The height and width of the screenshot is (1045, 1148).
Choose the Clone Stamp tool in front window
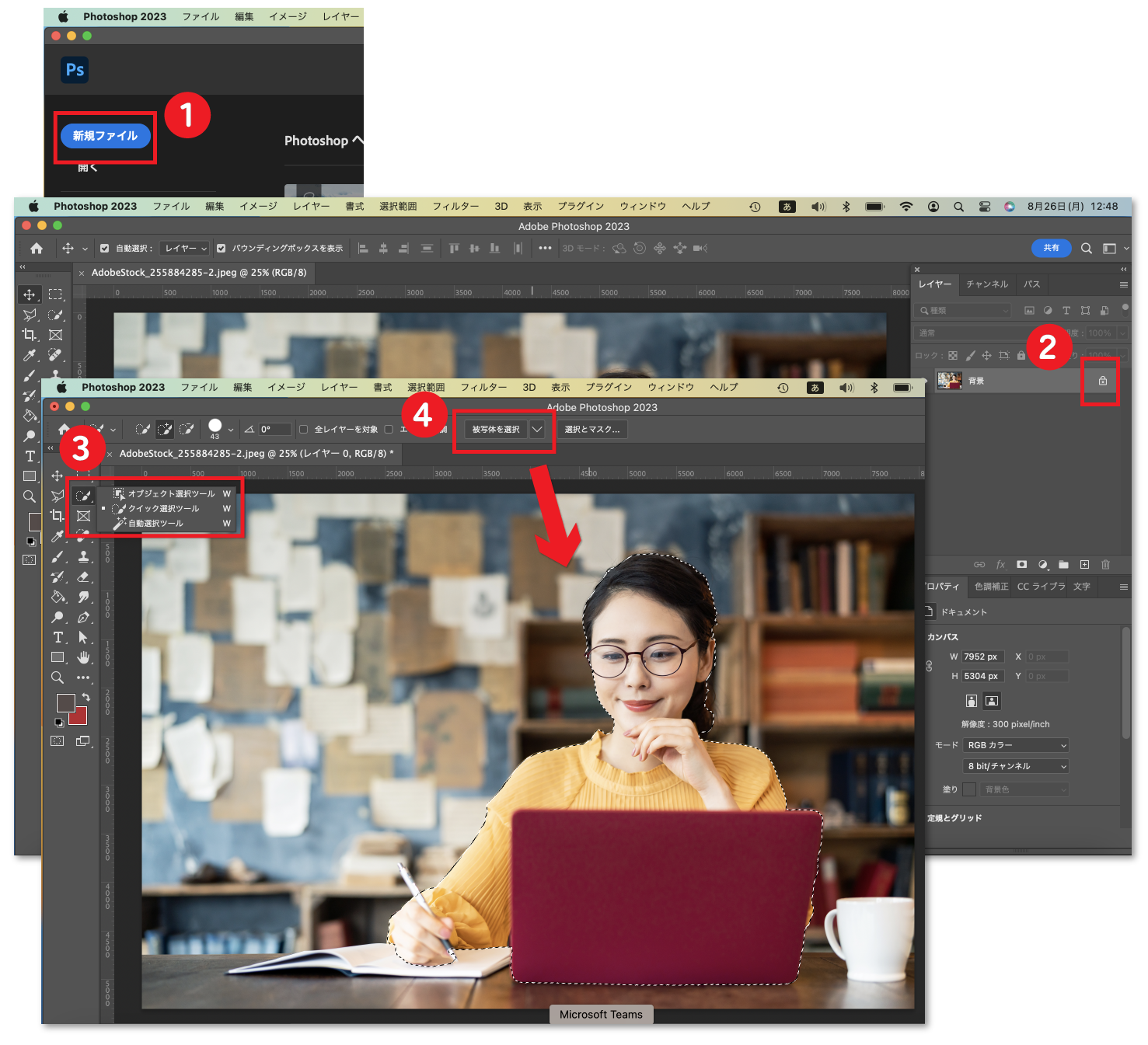(83, 556)
